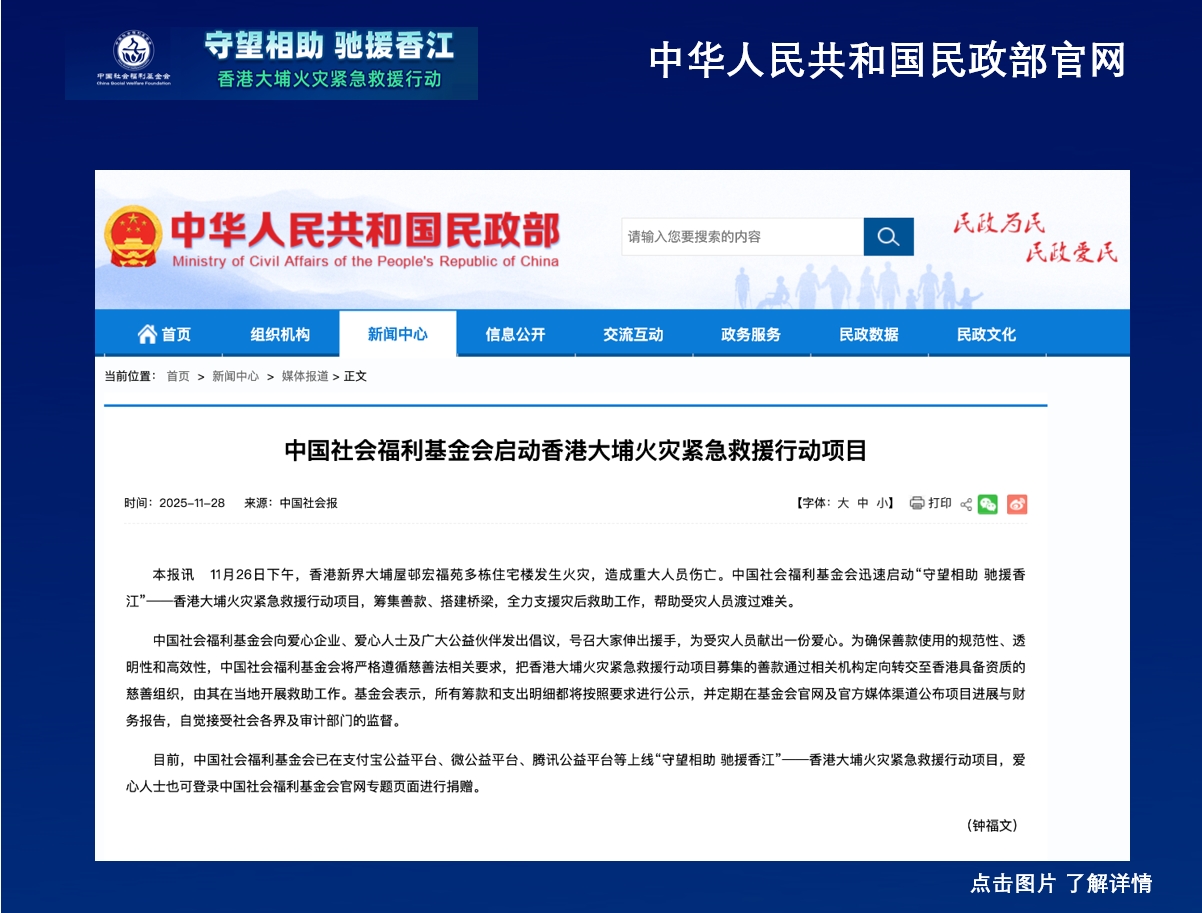Share article via WeChat icon
This screenshot has width=1202, height=913.
point(988,504)
